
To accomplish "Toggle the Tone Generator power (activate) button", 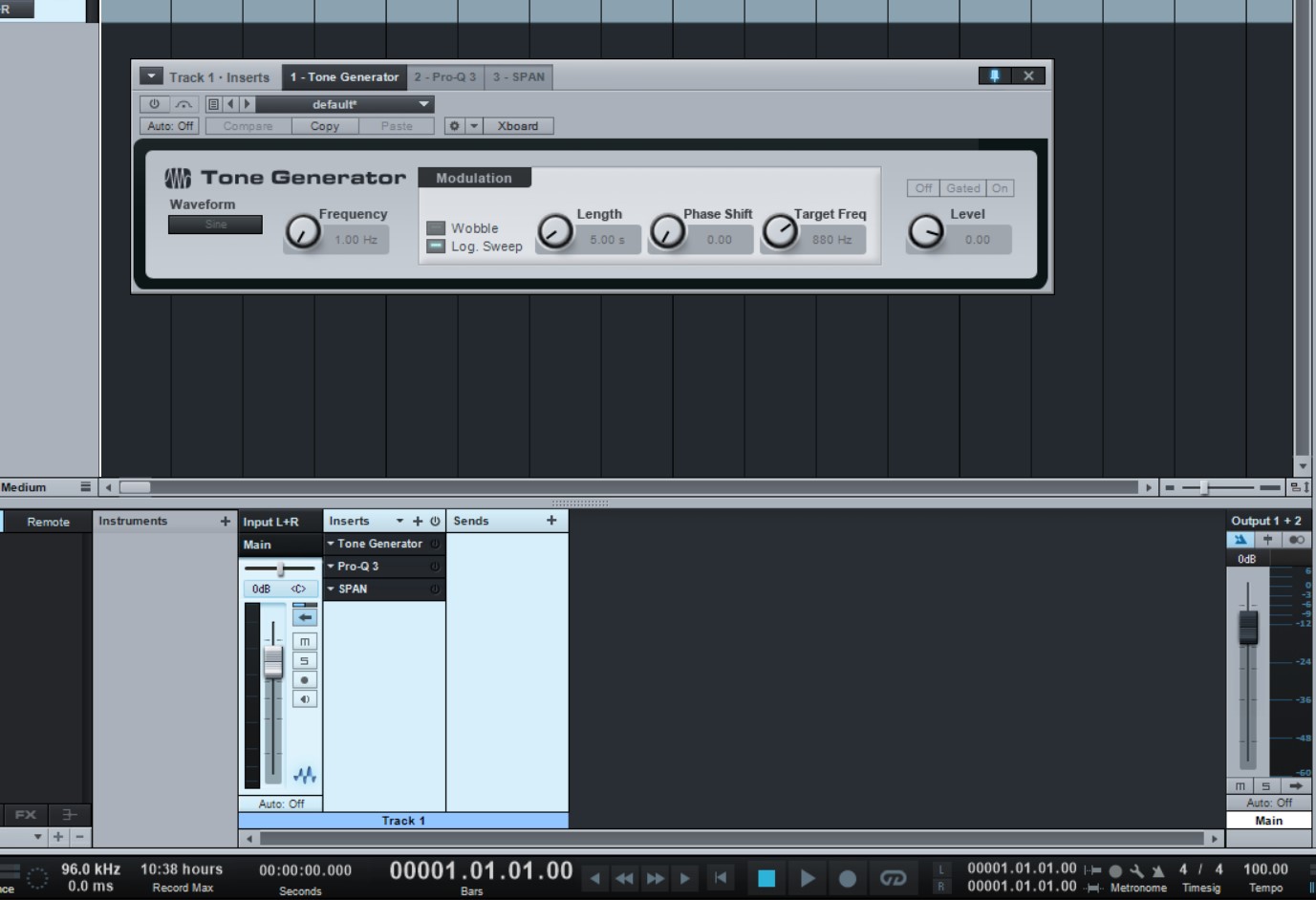I will coord(154,104).
